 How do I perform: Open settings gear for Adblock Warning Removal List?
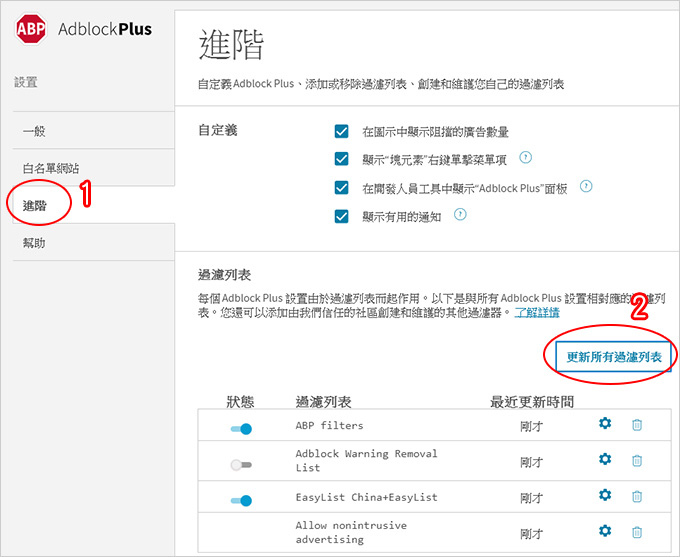point(605,459)
